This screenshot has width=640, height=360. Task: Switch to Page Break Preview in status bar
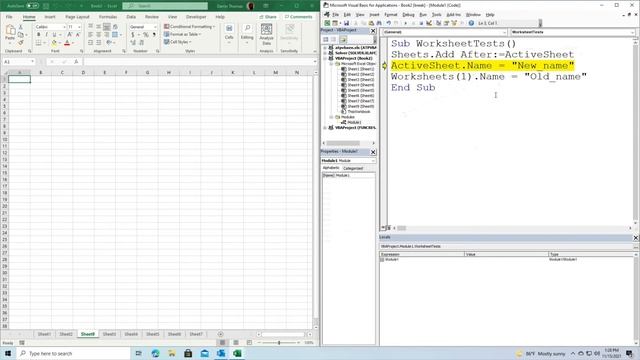click(x=249, y=342)
